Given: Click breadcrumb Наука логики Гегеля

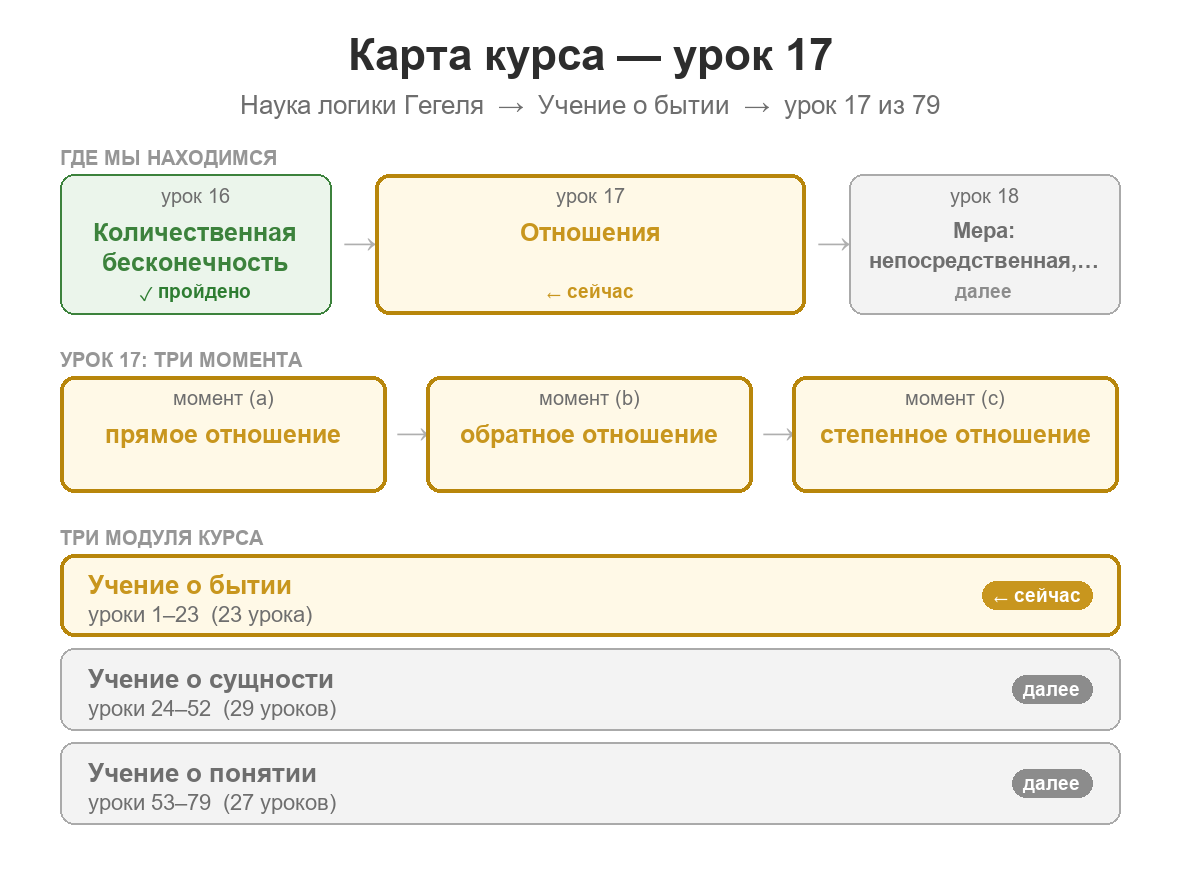Looking at the screenshot, I should pyautogui.click(x=362, y=105).
